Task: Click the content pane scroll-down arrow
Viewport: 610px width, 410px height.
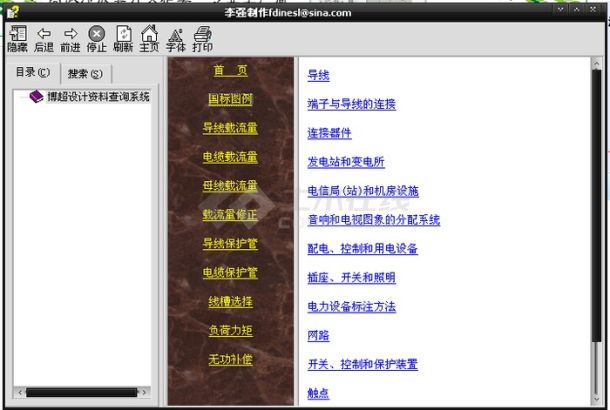Action: point(596,399)
